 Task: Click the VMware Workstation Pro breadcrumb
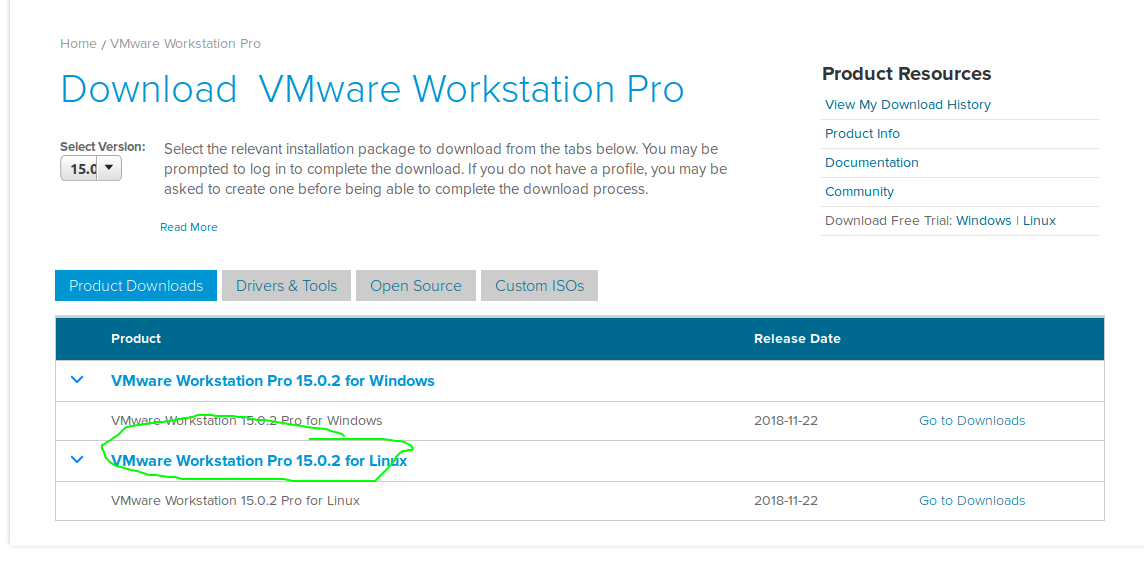(x=185, y=44)
